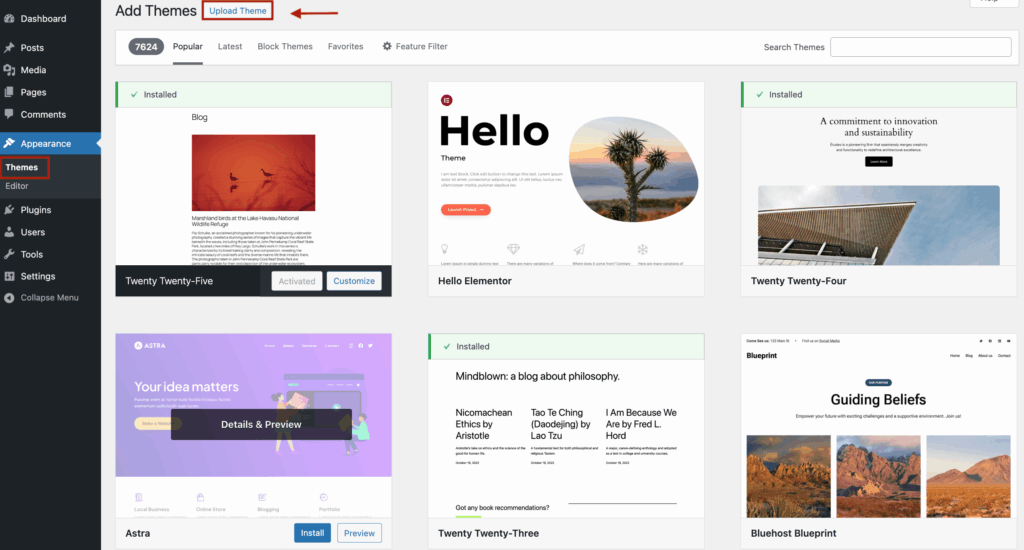Click the Collapse Menu arrow icon

click(9, 298)
